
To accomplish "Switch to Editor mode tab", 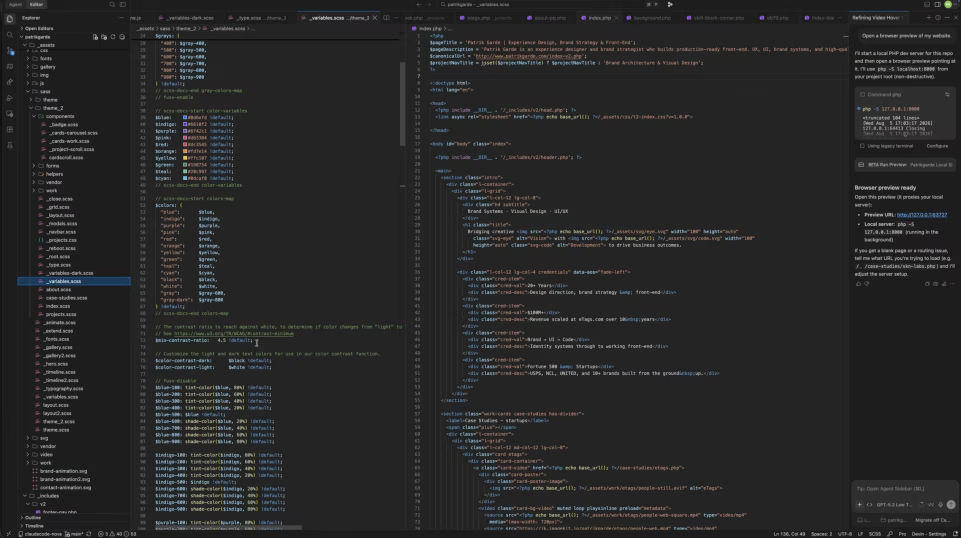I will point(36,4).
